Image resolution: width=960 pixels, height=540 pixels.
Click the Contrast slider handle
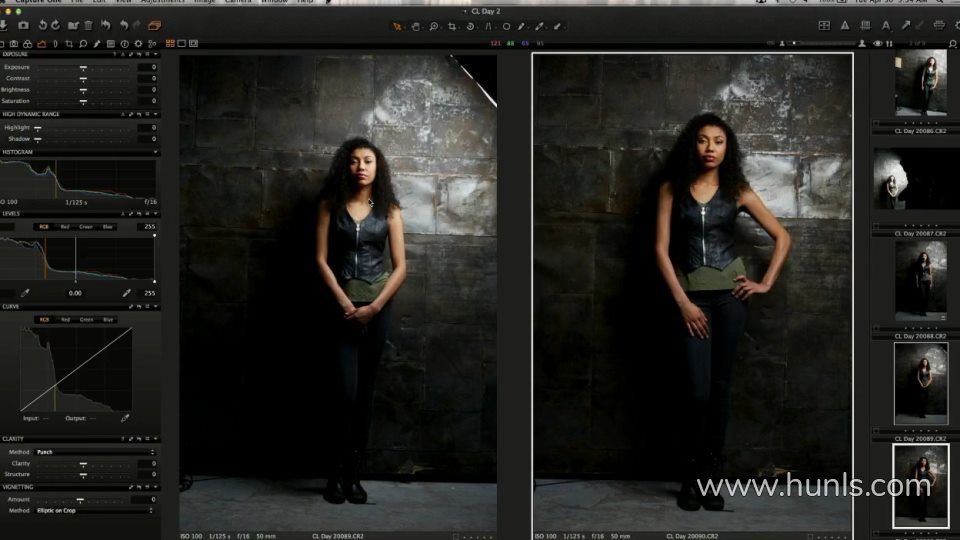pos(83,78)
